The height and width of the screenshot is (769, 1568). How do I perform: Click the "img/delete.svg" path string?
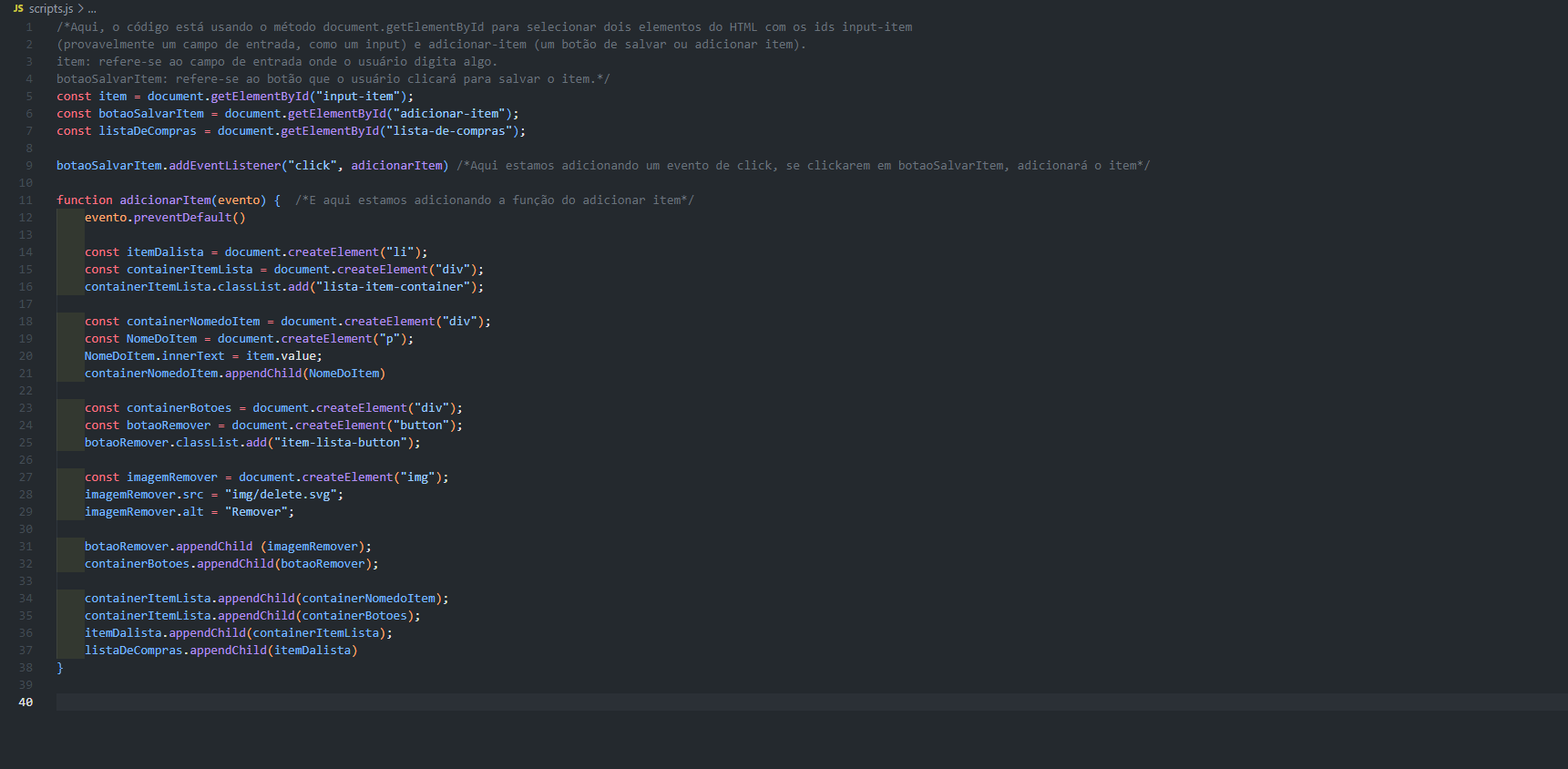[x=281, y=495]
